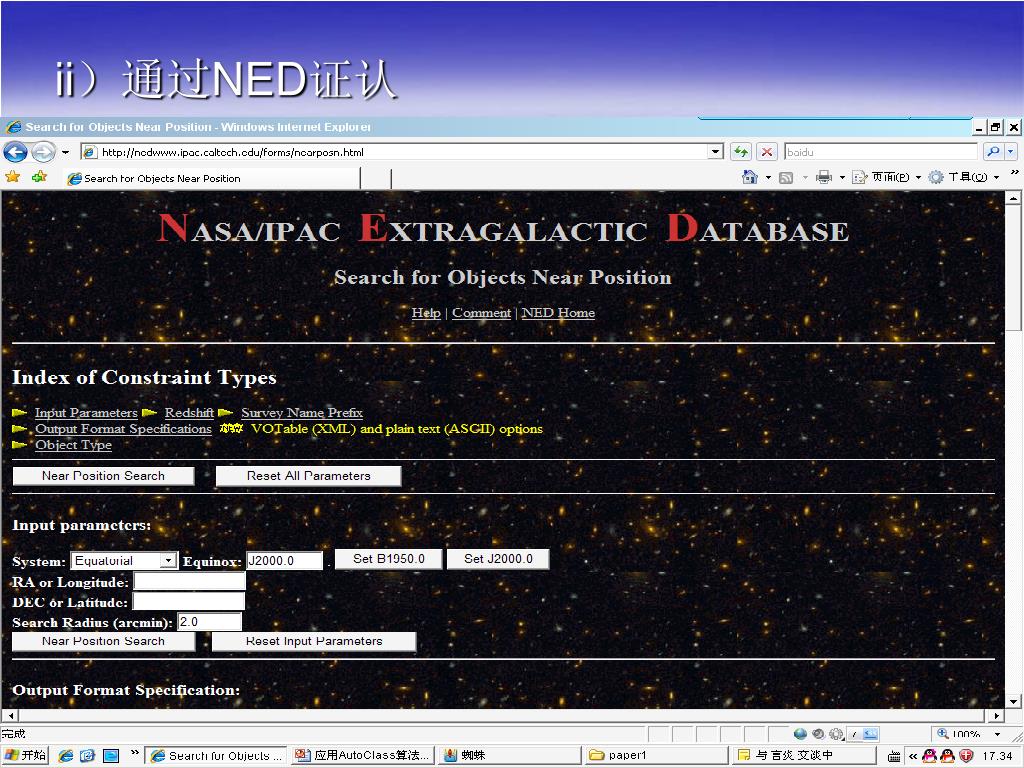
Task: Click the Equinox J2000.0 input field
Action: click(x=284, y=561)
